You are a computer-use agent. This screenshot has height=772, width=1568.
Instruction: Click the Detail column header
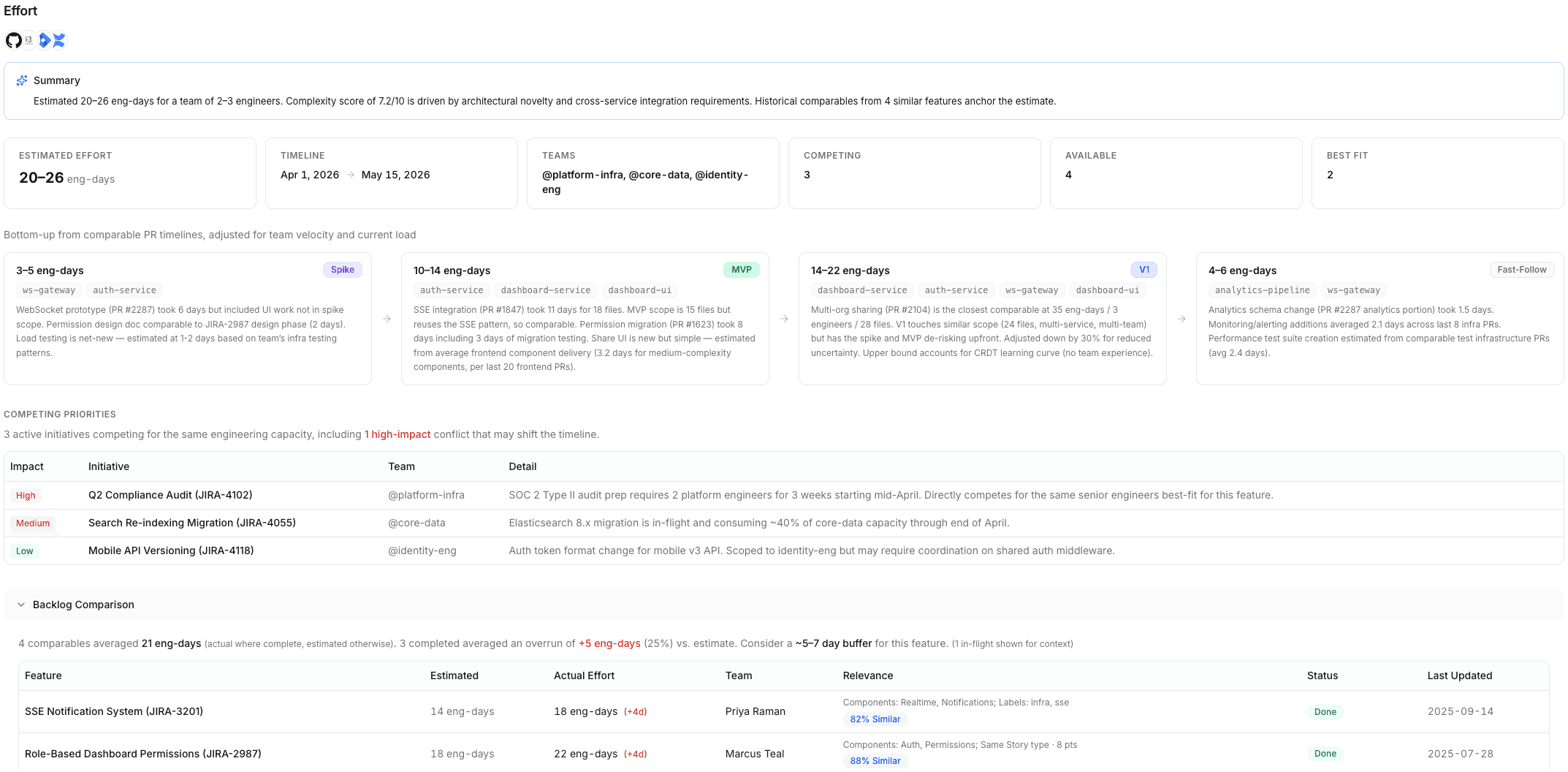522,466
